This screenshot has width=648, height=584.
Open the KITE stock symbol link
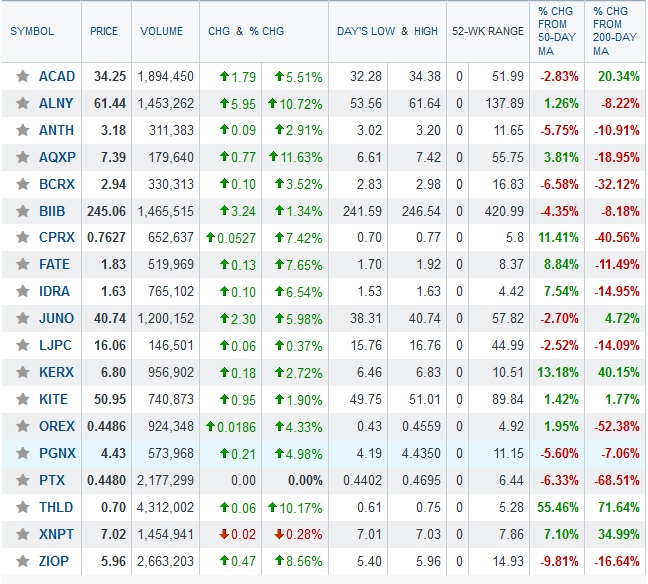tap(53, 400)
